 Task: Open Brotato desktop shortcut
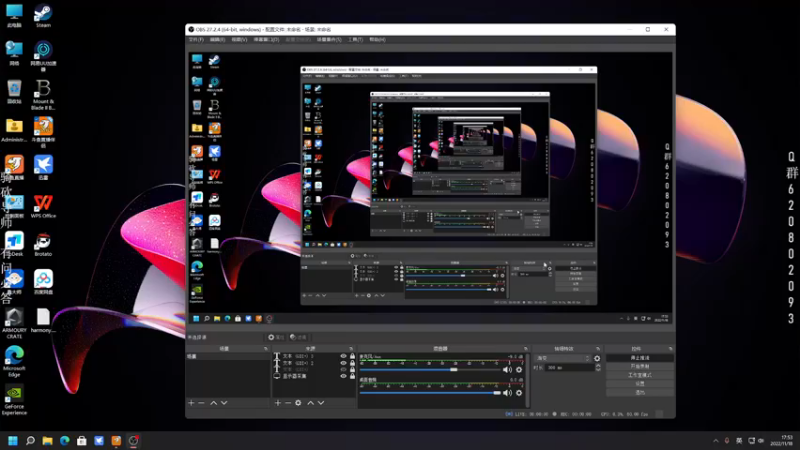tap(43, 244)
